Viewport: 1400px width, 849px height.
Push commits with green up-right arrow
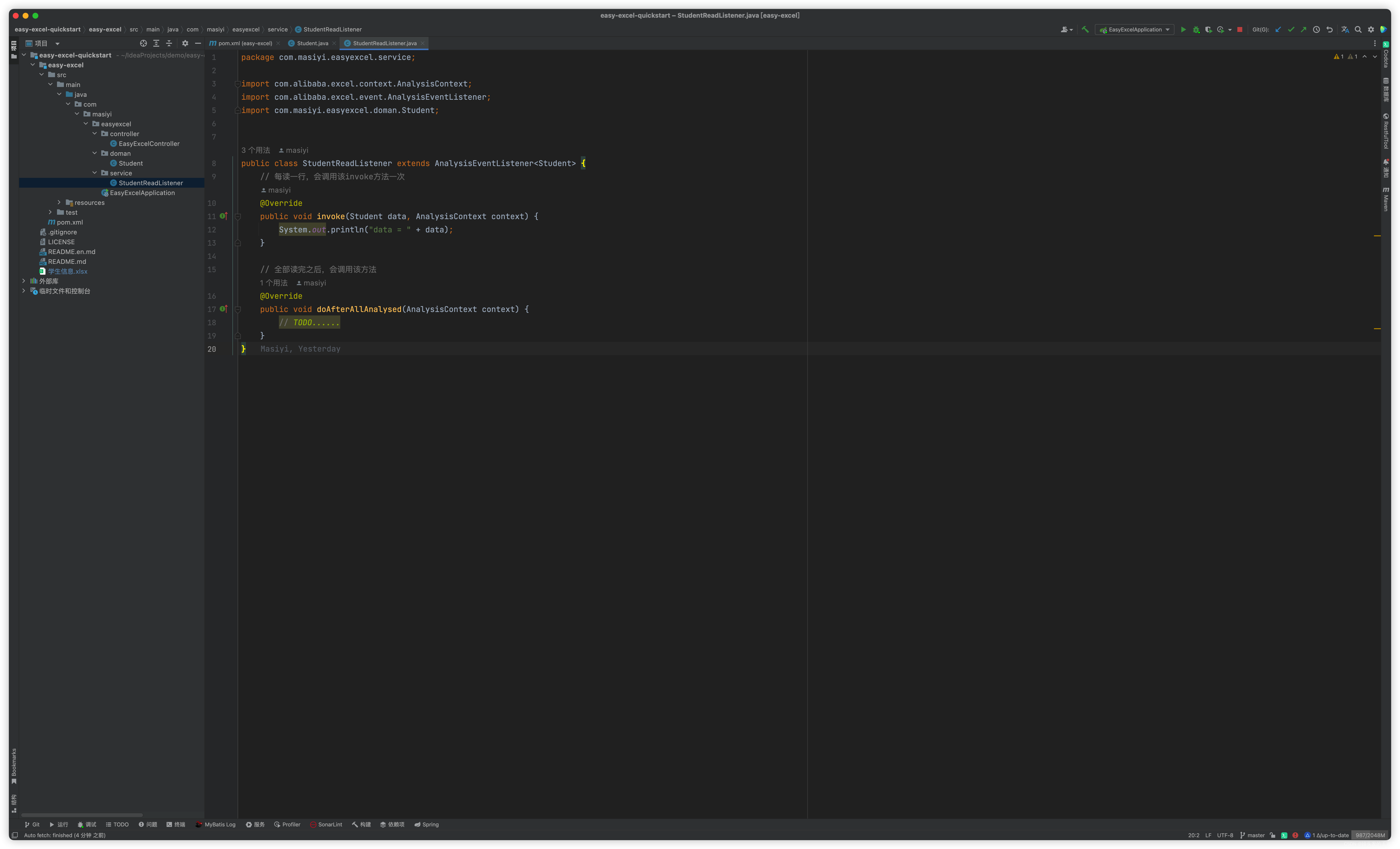(1303, 29)
